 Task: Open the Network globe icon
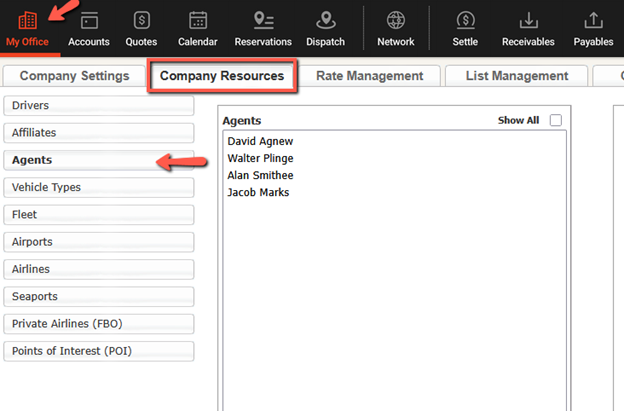point(396,20)
